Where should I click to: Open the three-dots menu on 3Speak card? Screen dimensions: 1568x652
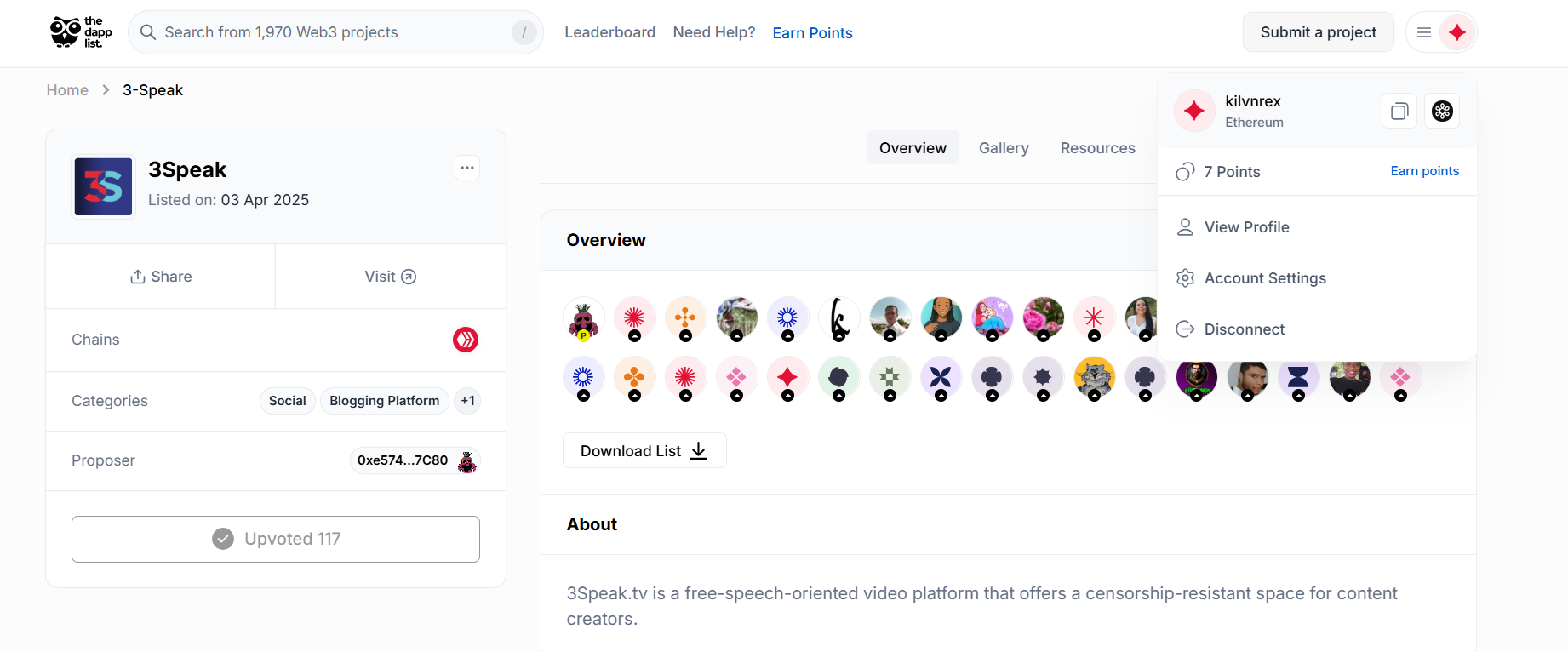[467, 168]
